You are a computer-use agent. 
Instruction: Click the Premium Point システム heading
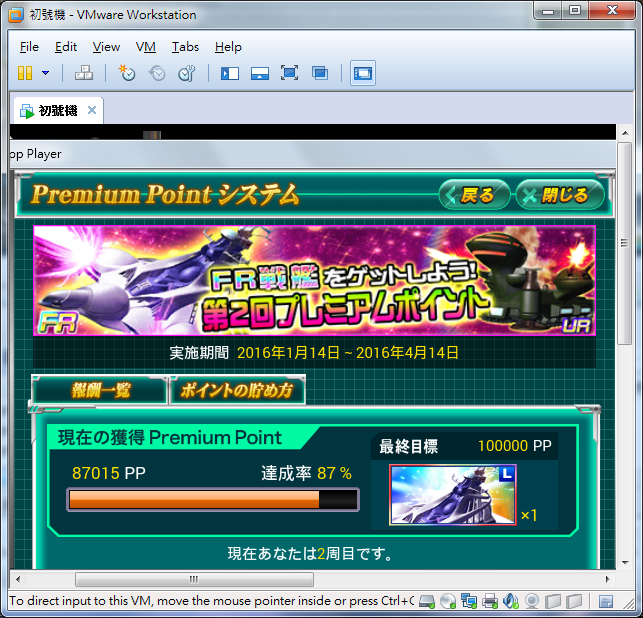pos(165,194)
